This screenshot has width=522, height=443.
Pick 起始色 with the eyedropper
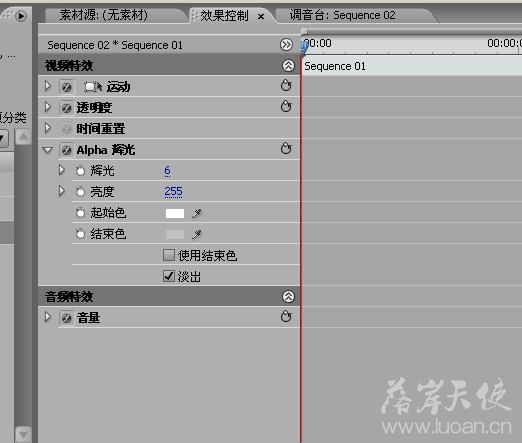point(197,213)
